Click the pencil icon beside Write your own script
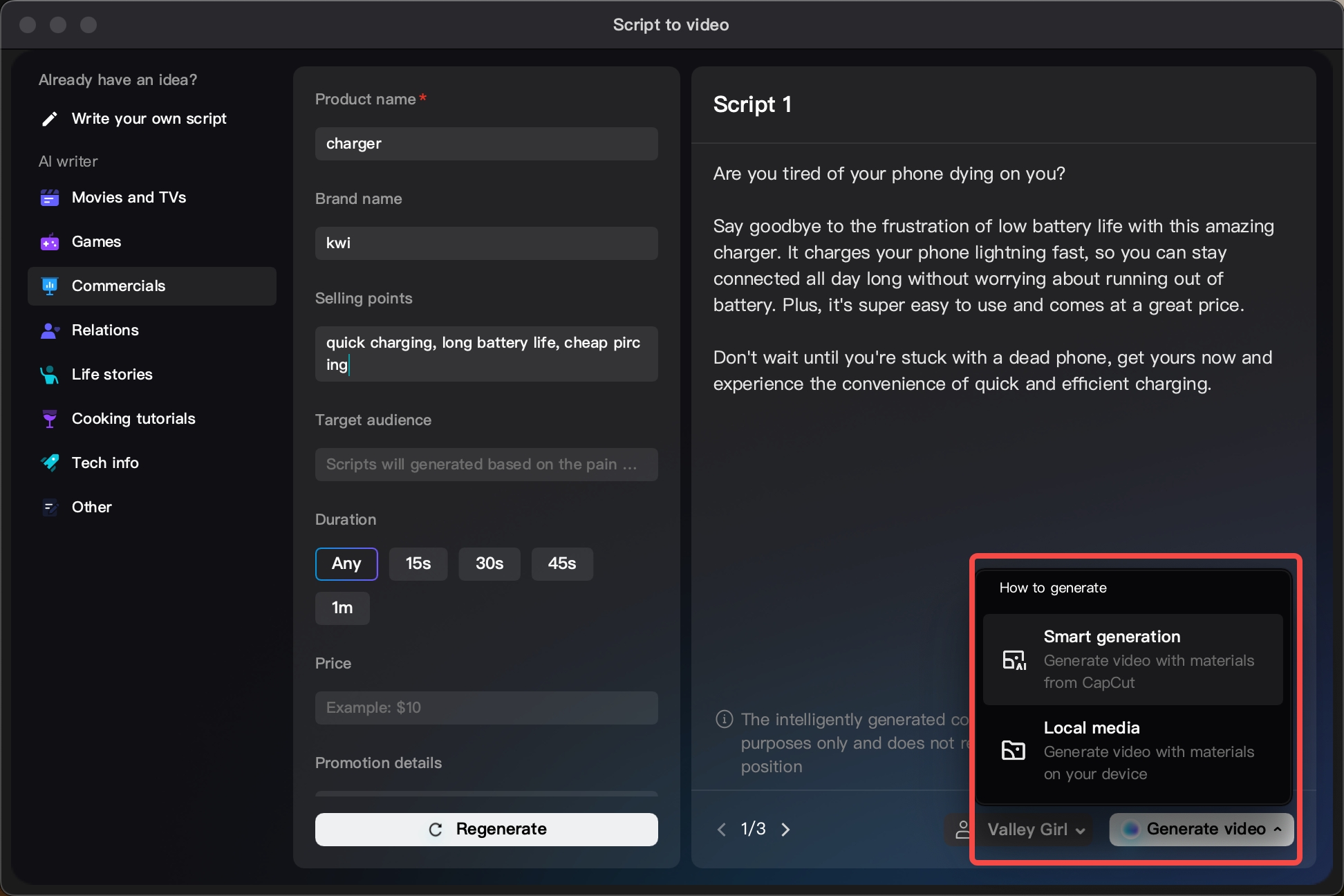This screenshot has width=1344, height=896. click(49, 119)
